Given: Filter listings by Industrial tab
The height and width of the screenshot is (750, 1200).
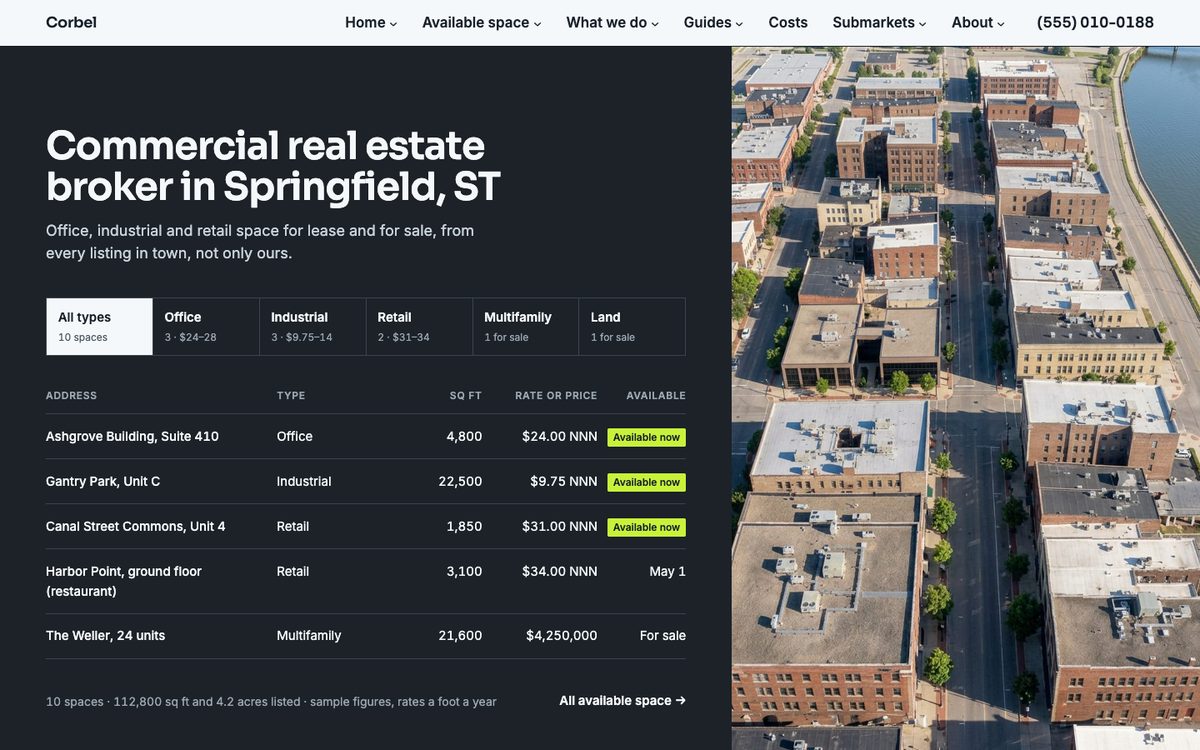Looking at the screenshot, I should click(313, 326).
